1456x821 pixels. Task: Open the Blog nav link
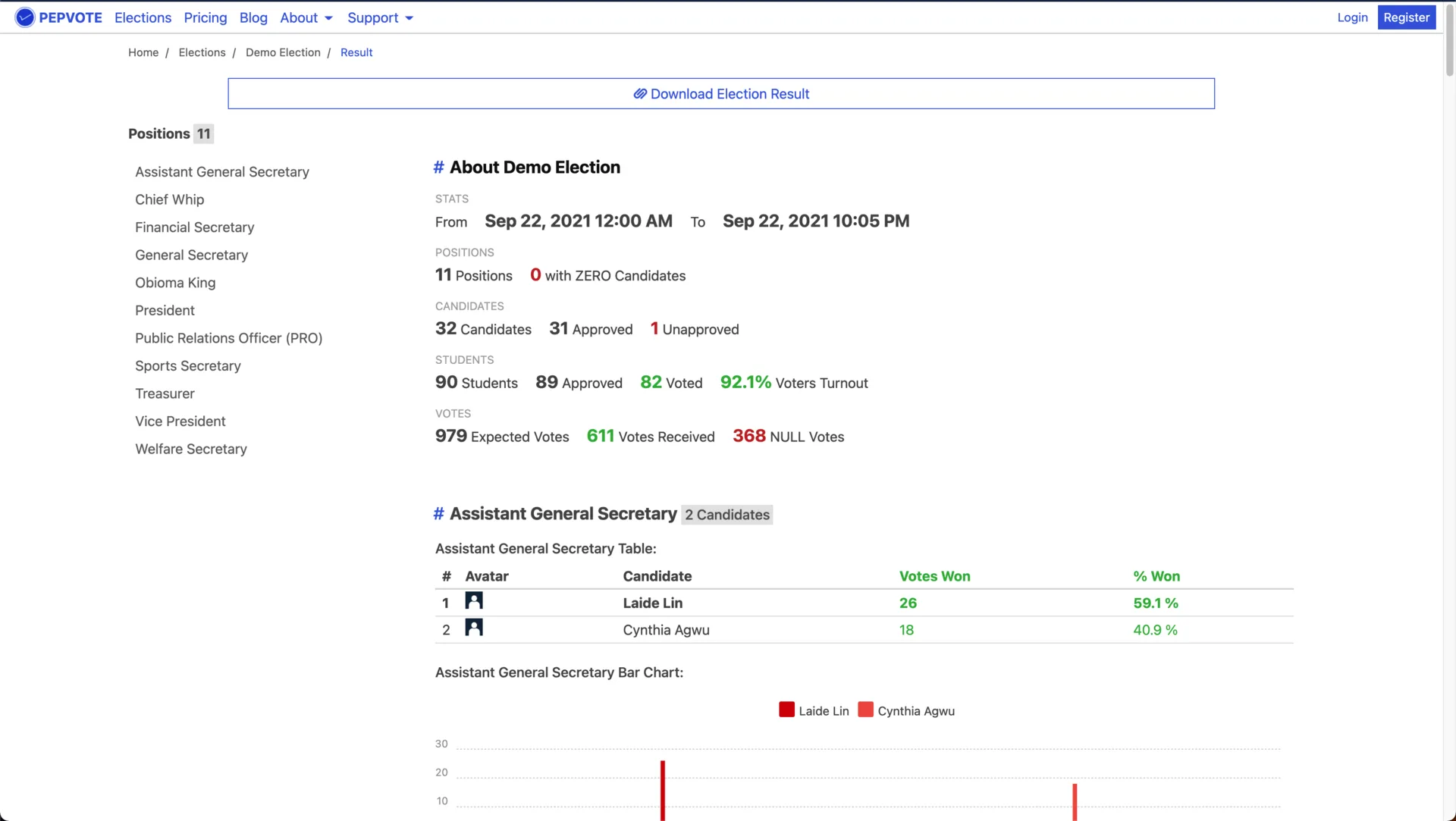point(253,17)
